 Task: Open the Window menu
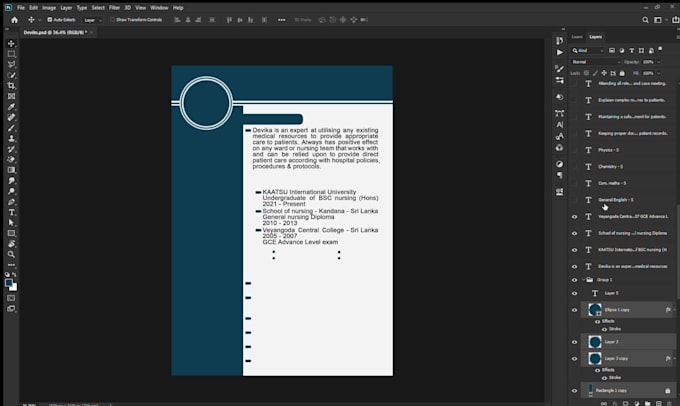coord(159,8)
